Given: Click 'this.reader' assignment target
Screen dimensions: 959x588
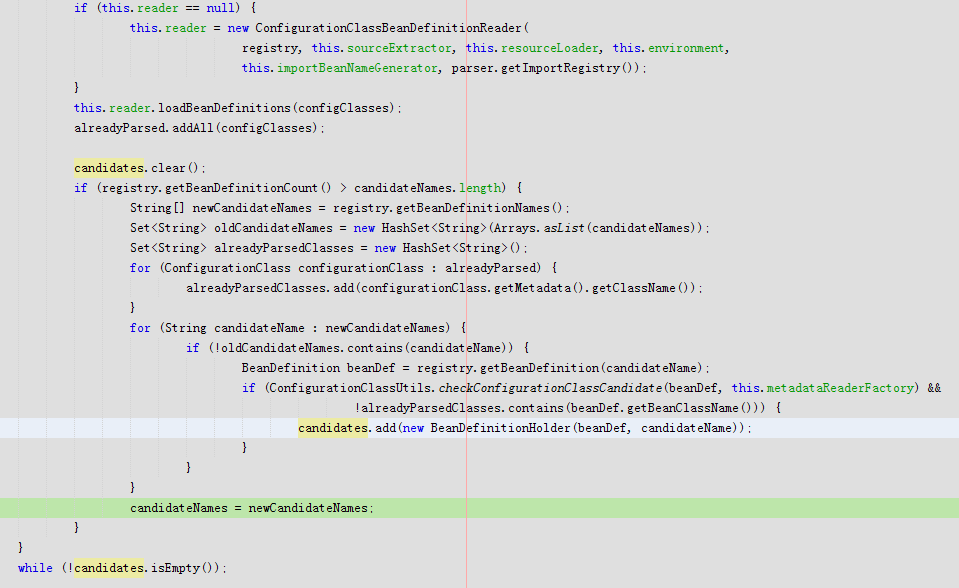Looking at the screenshot, I should coord(168,28).
